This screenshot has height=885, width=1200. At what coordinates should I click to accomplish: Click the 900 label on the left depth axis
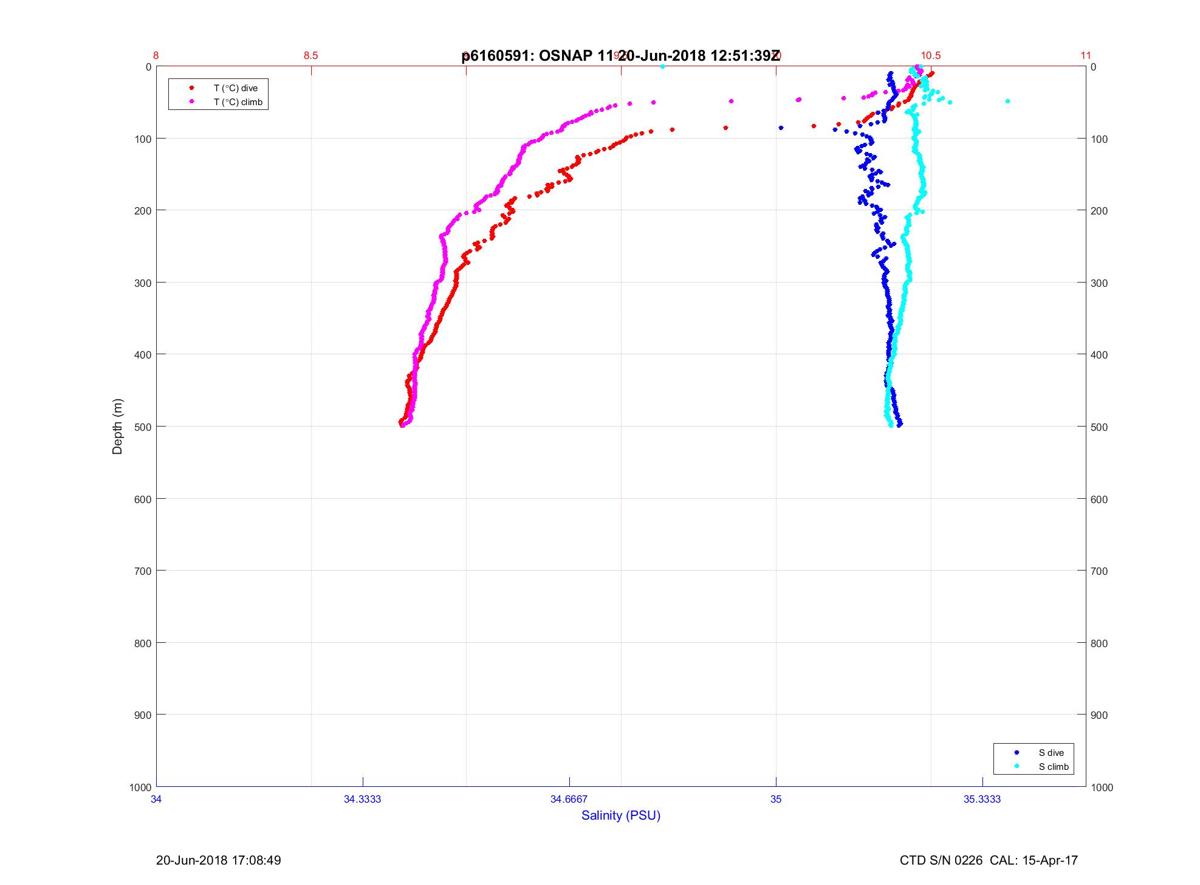coord(142,715)
